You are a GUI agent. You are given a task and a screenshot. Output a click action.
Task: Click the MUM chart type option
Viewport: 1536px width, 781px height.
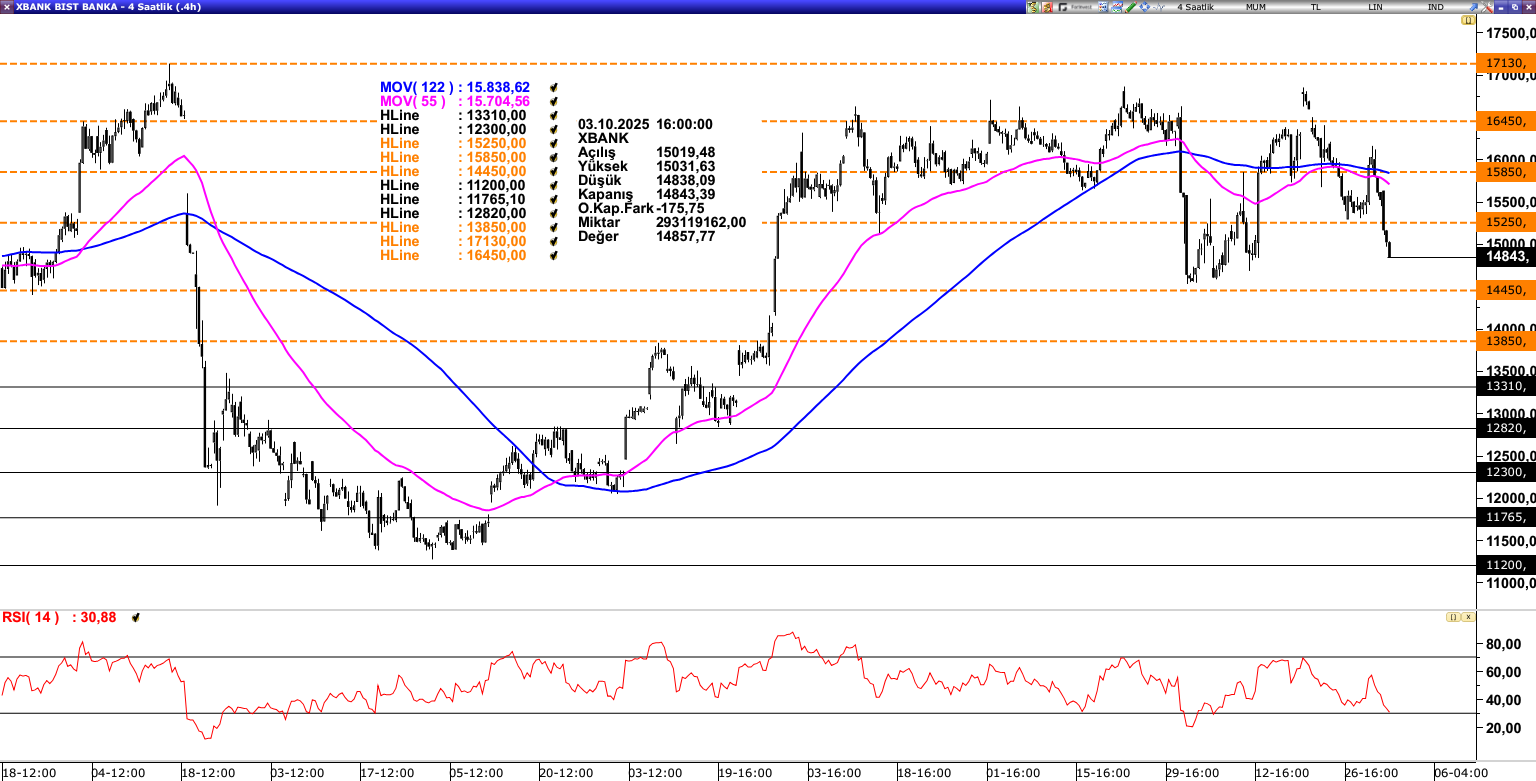click(x=1256, y=7)
